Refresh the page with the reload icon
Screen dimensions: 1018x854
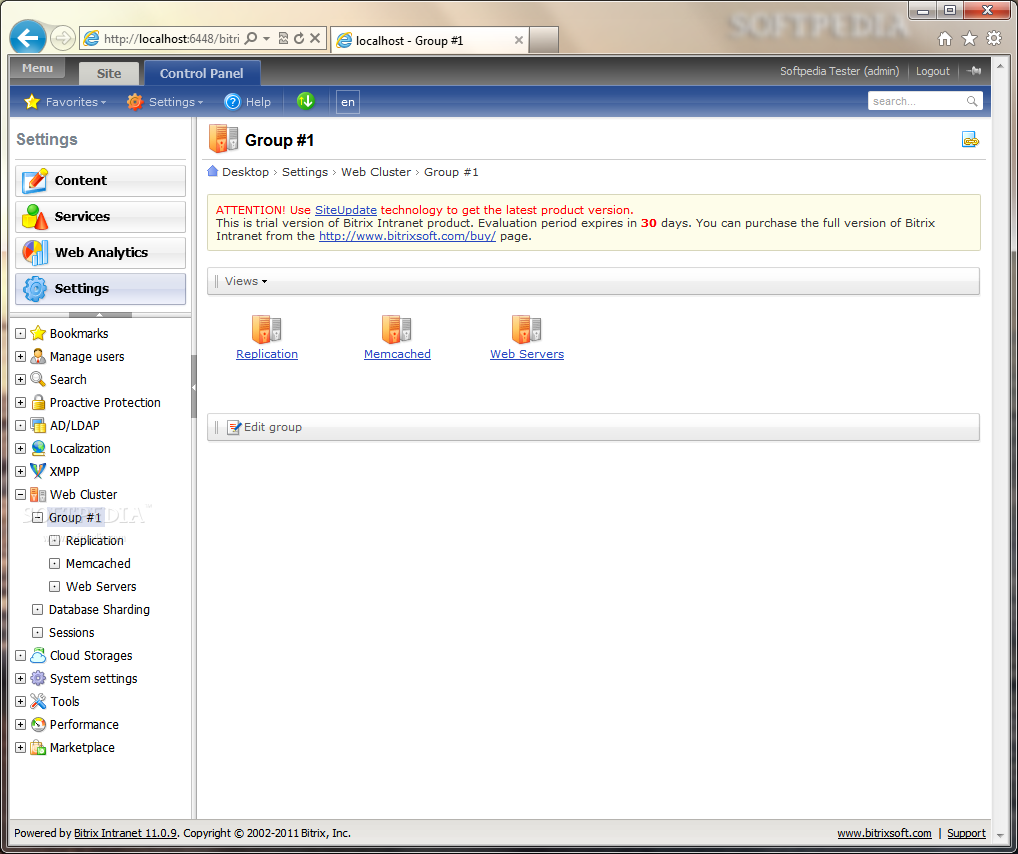pos(299,38)
